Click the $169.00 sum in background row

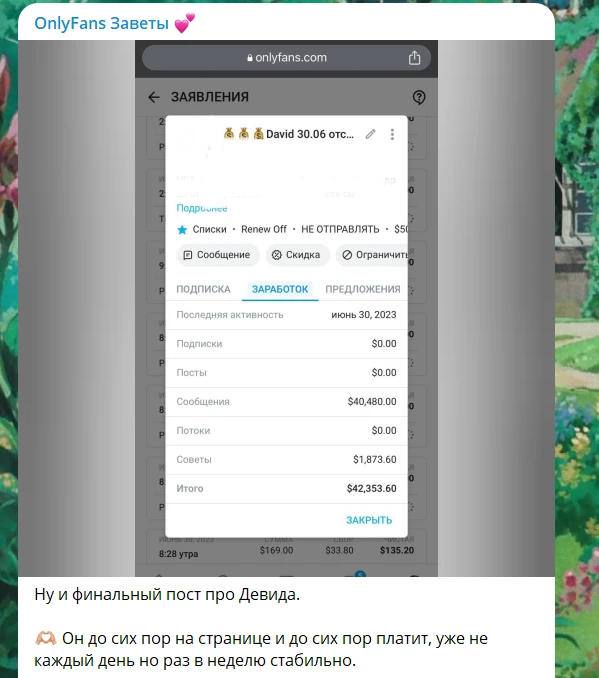point(276,550)
